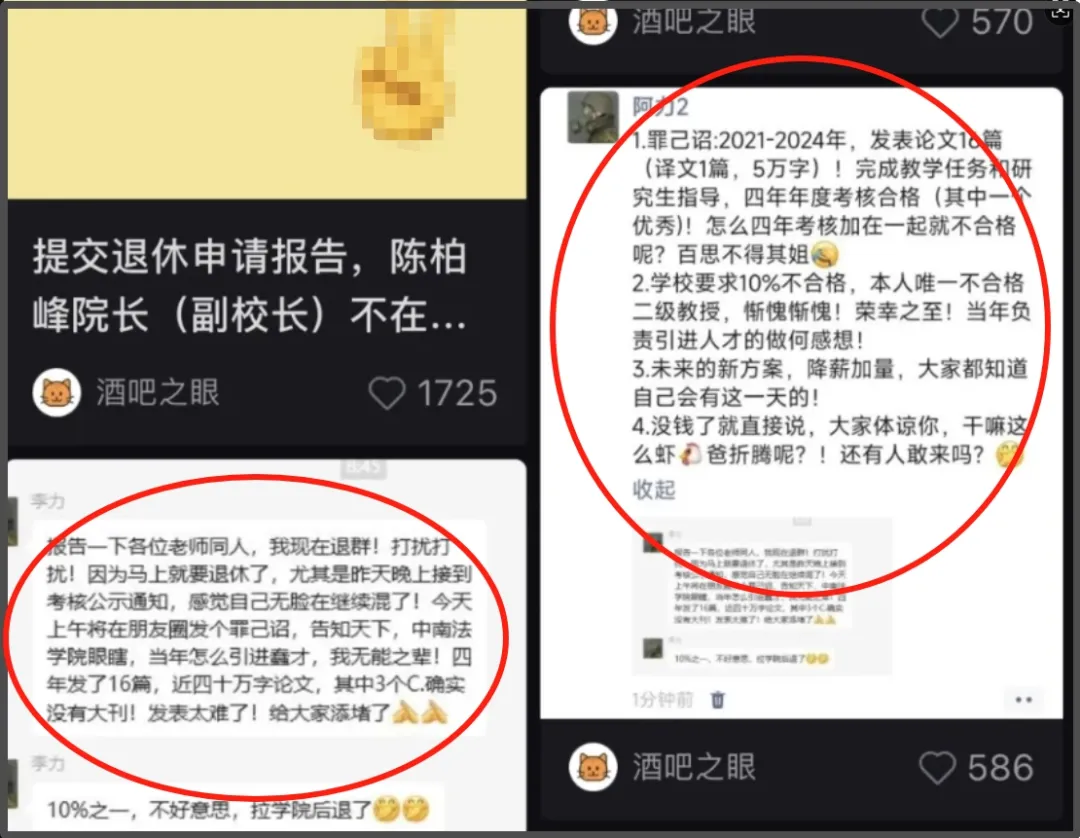Screen dimensions: 1080x838
Task: View the embedded chat screenshot in 阿力2's post
Action: [762, 596]
